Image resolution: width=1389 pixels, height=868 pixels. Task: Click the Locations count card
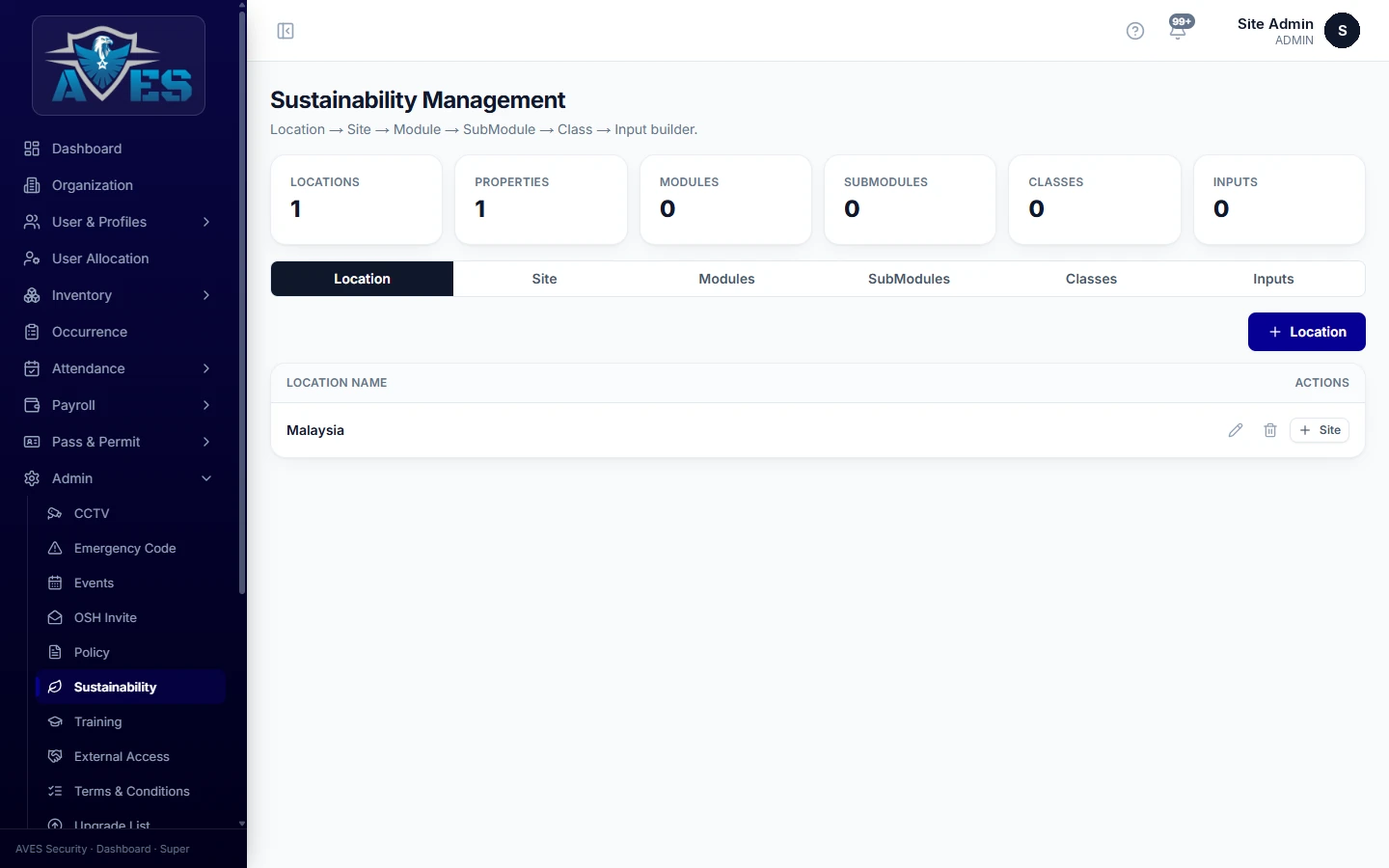click(356, 200)
